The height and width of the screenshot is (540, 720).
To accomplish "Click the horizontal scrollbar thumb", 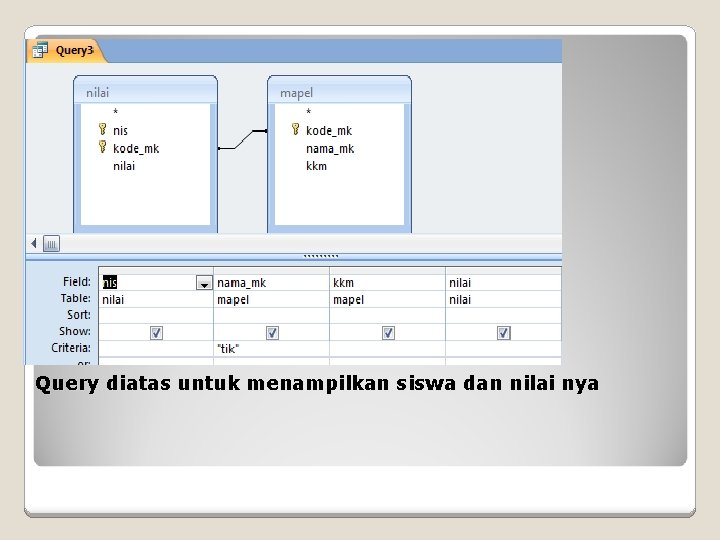I will tap(51, 243).
